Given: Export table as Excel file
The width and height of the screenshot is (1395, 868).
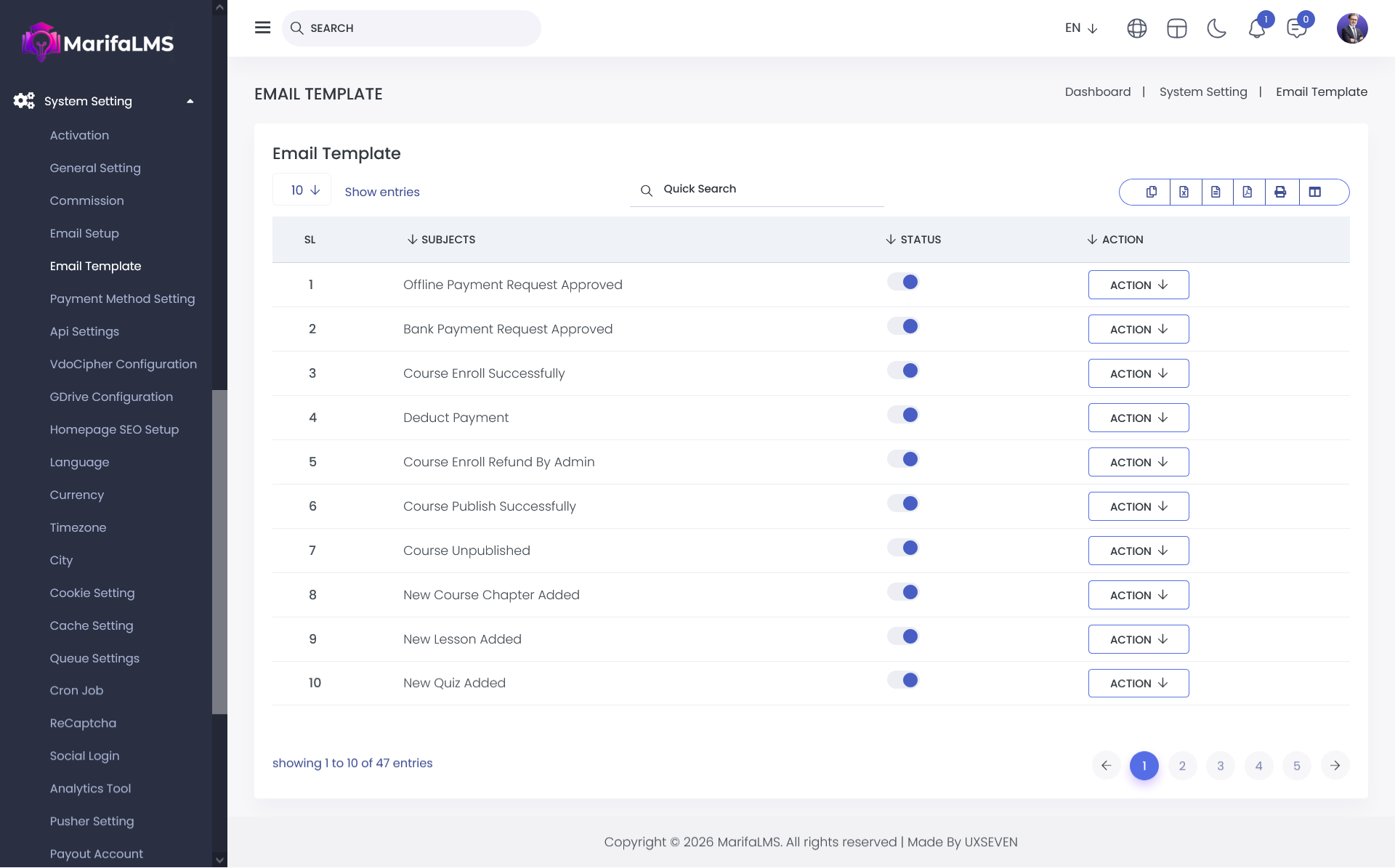Looking at the screenshot, I should (x=1184, y=192).
